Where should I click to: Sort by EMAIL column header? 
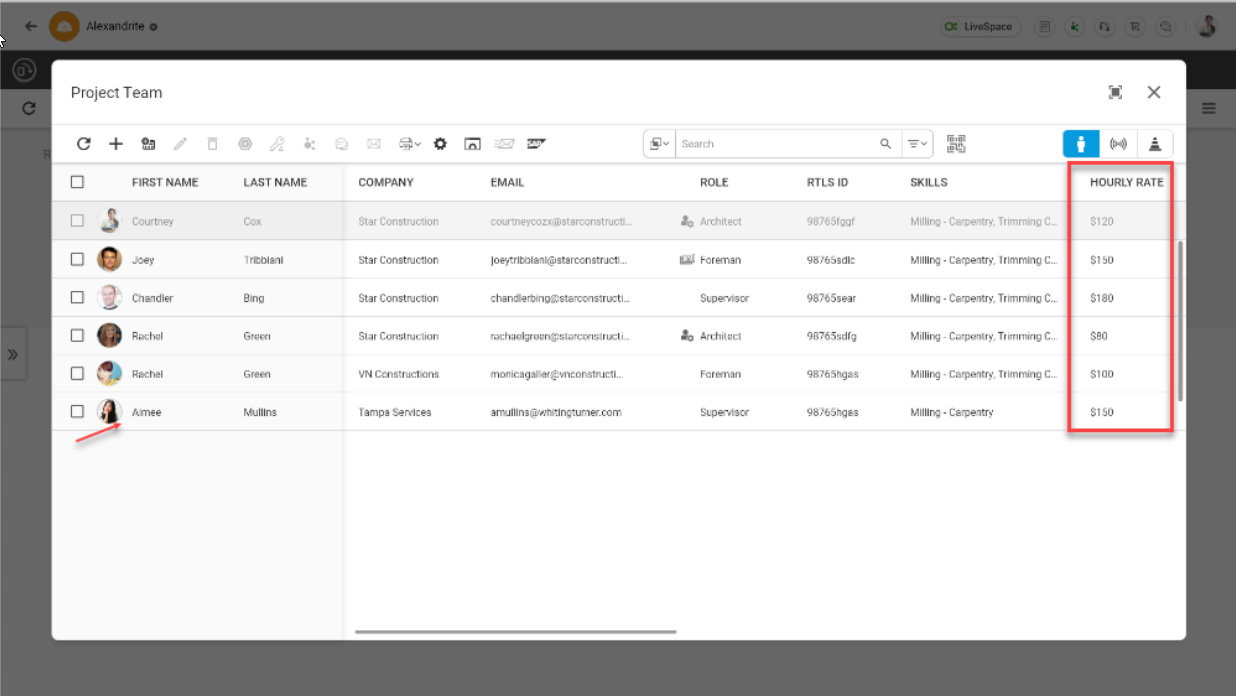(507, 183)
